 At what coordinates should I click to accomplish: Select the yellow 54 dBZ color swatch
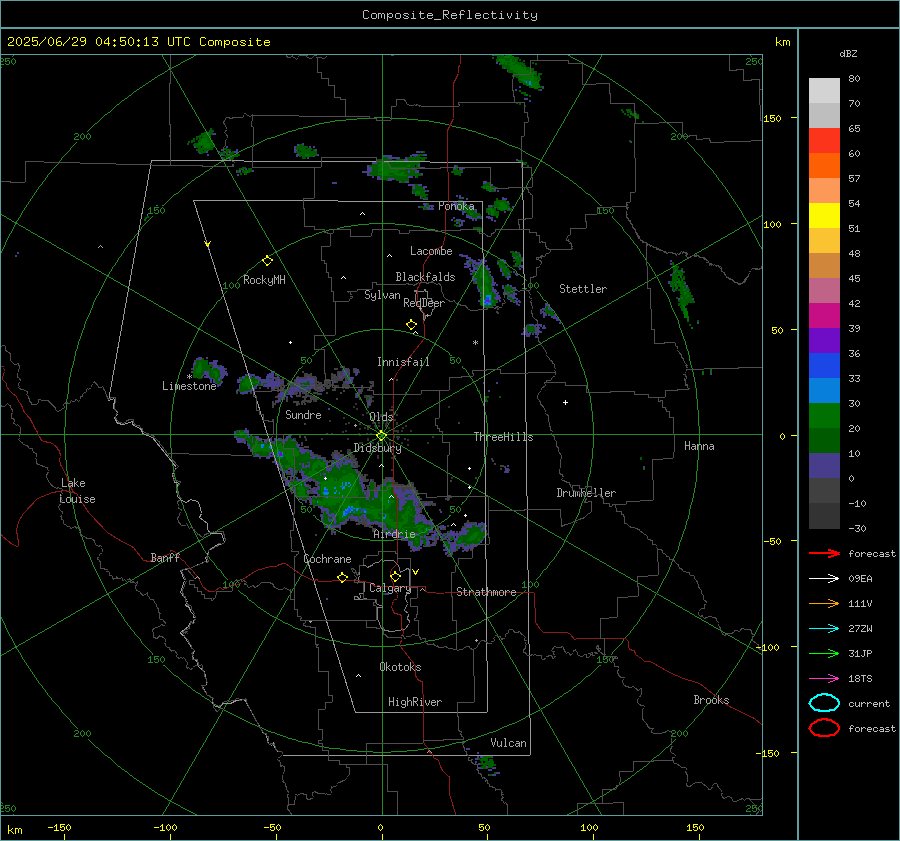click(824, 215)
